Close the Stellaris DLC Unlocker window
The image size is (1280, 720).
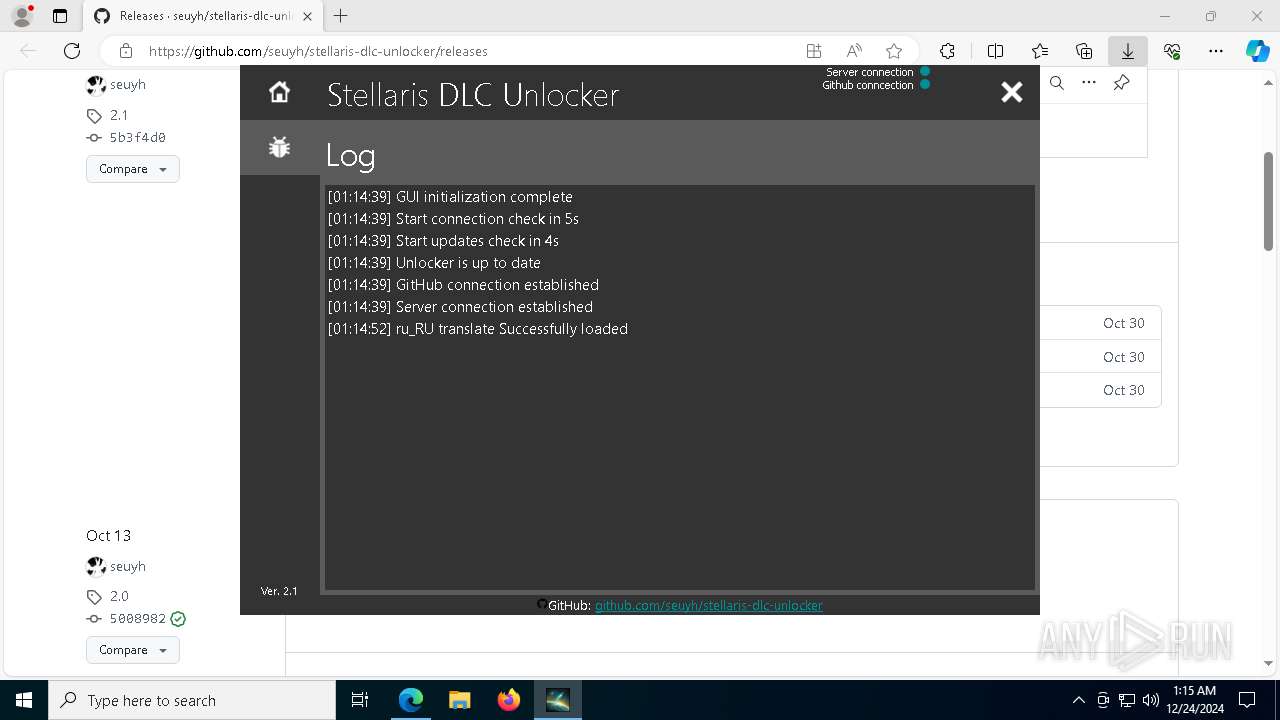1012,92
